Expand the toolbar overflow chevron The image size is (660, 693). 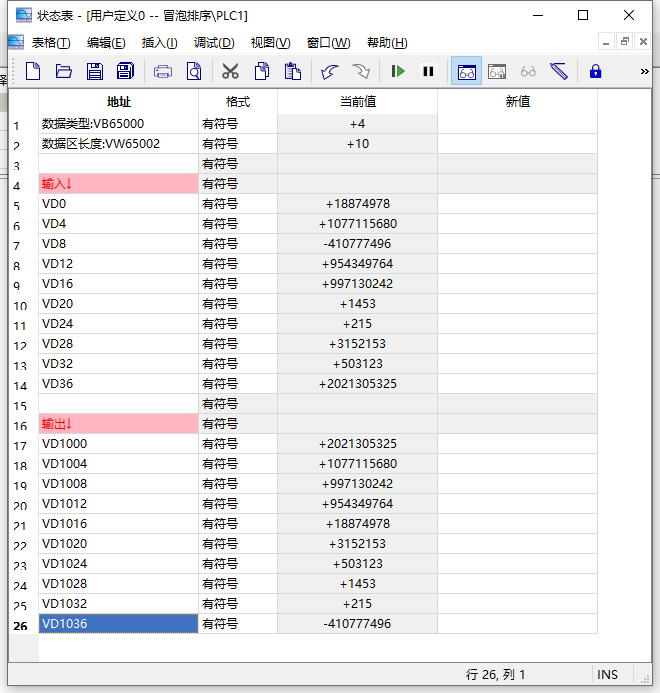645,71
